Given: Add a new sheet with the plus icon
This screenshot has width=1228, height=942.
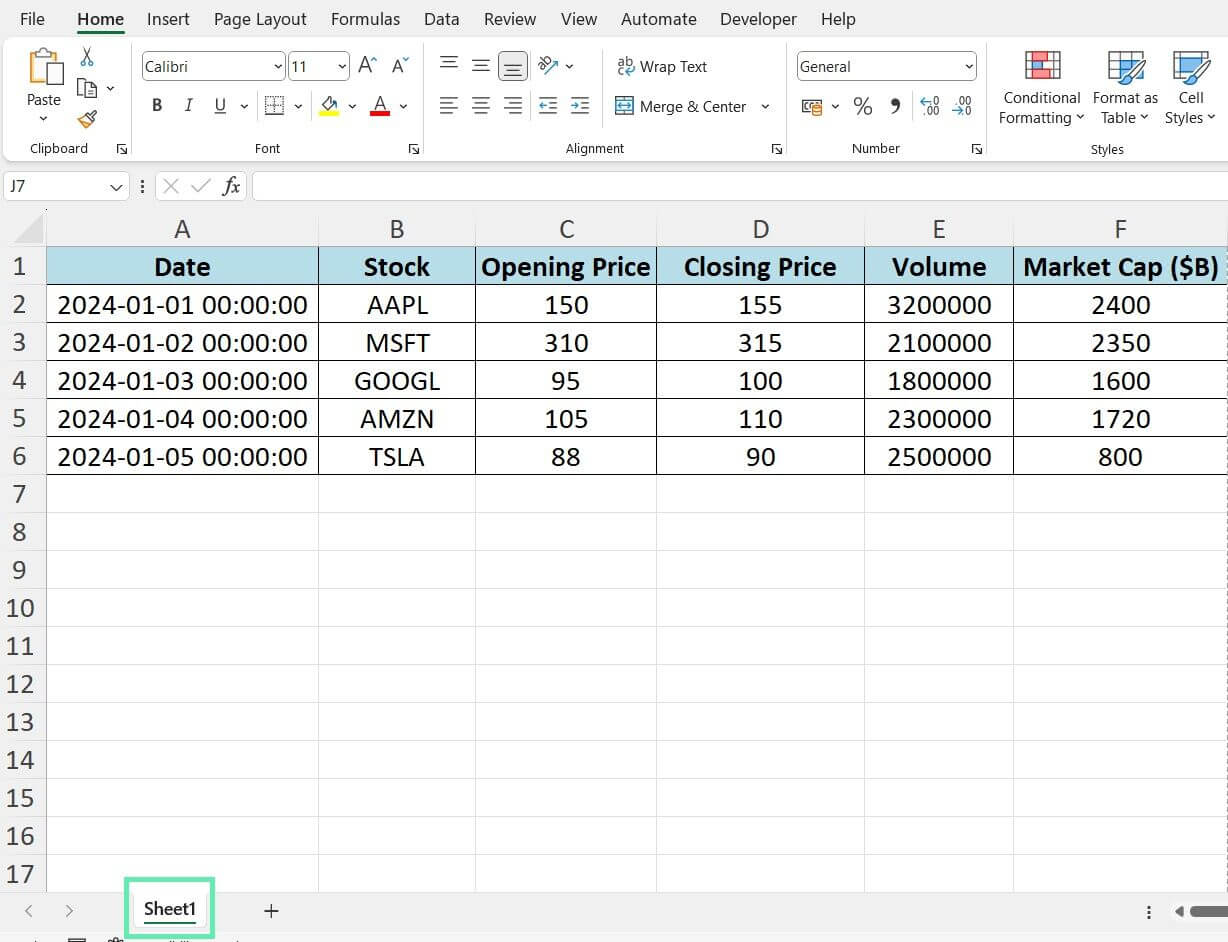Looking at the screenshot, I should coord(271,910).
